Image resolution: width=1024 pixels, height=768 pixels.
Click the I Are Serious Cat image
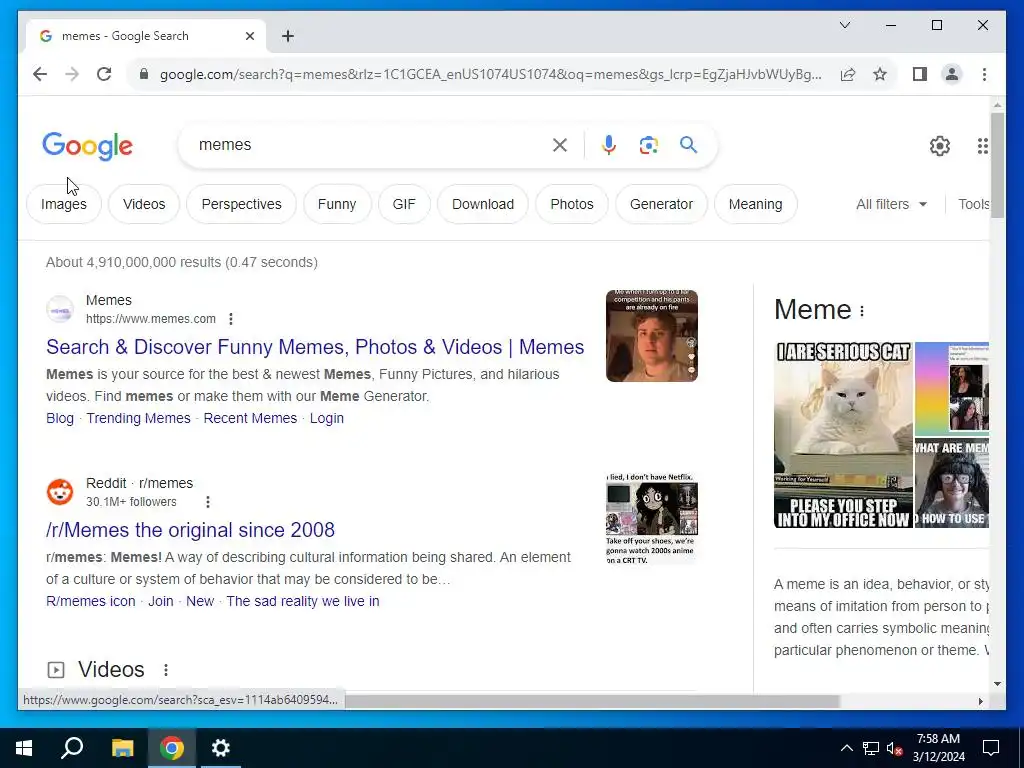click(843, 435)
